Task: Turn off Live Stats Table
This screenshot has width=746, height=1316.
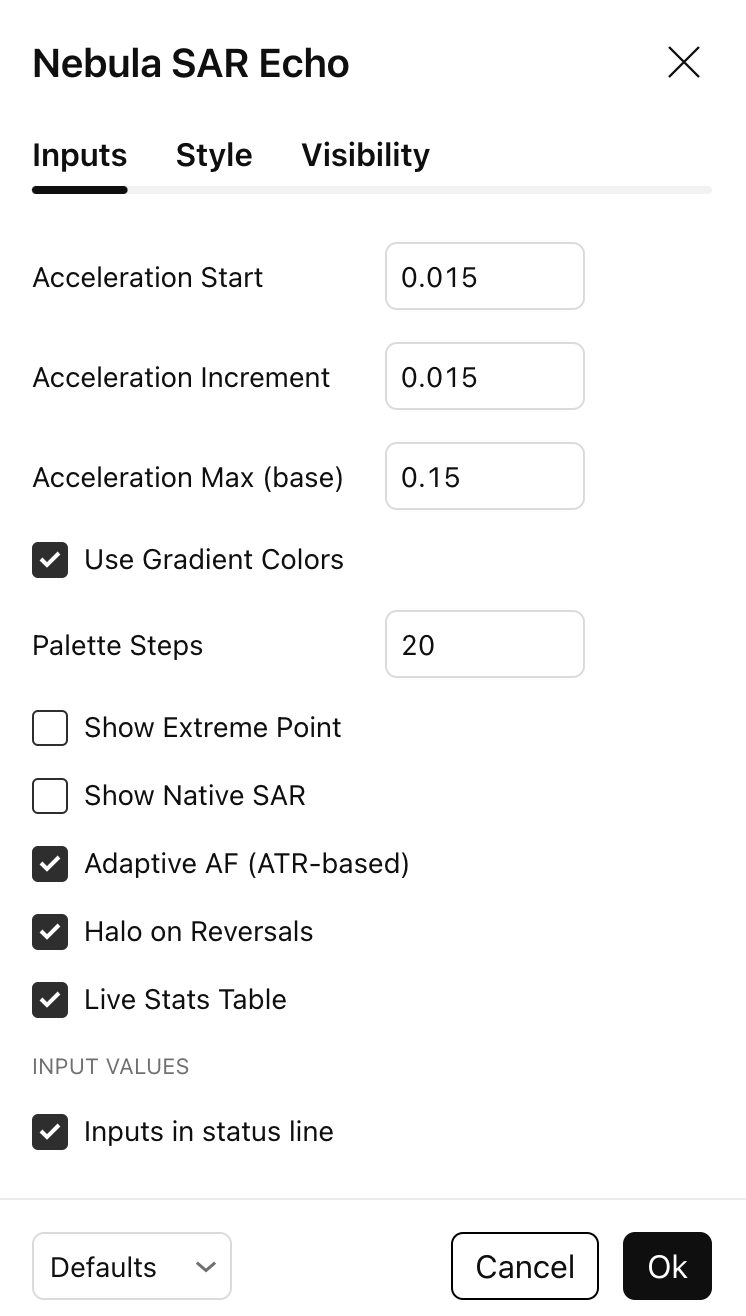Action: 50,1000
